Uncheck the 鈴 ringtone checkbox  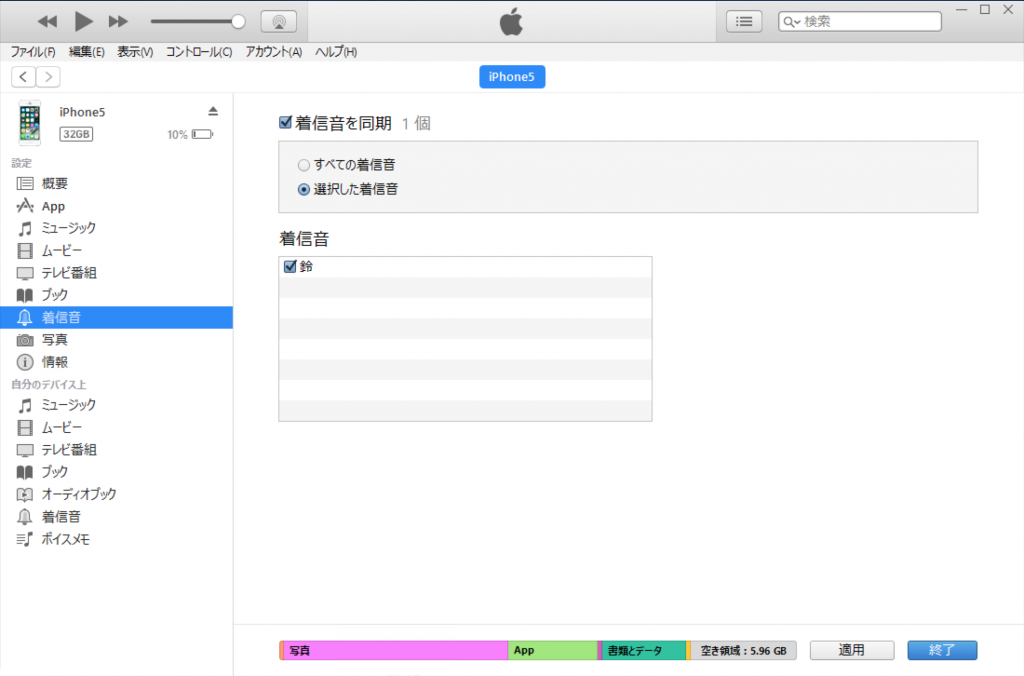[x=290, y=266]
